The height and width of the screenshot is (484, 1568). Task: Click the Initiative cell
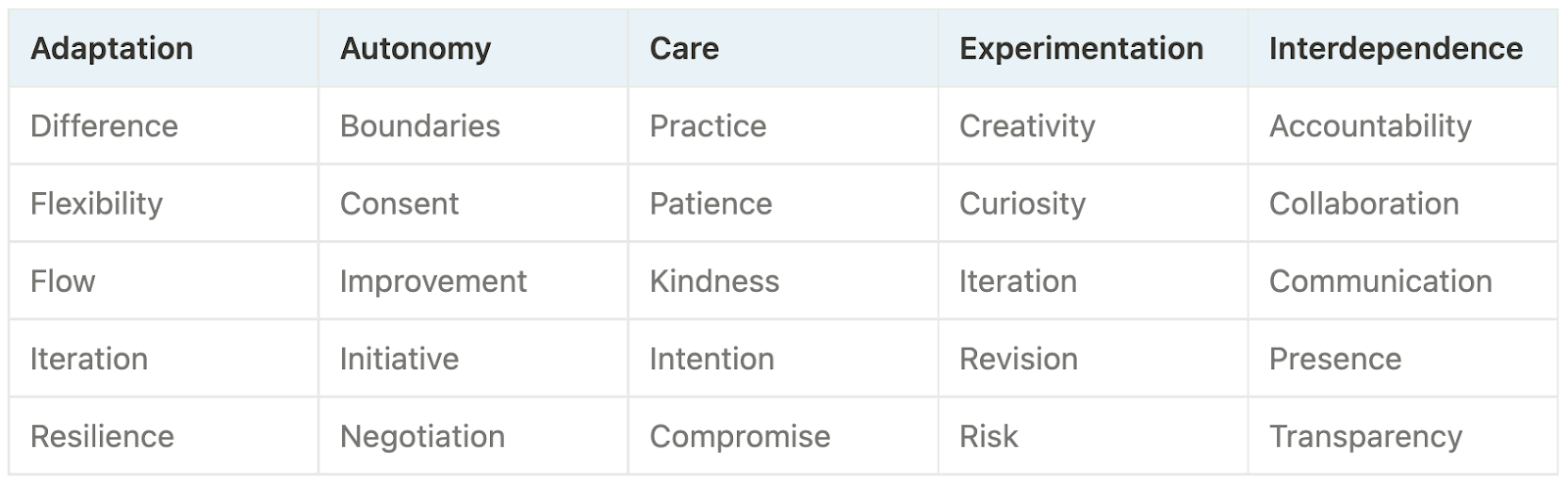point(473,358)
